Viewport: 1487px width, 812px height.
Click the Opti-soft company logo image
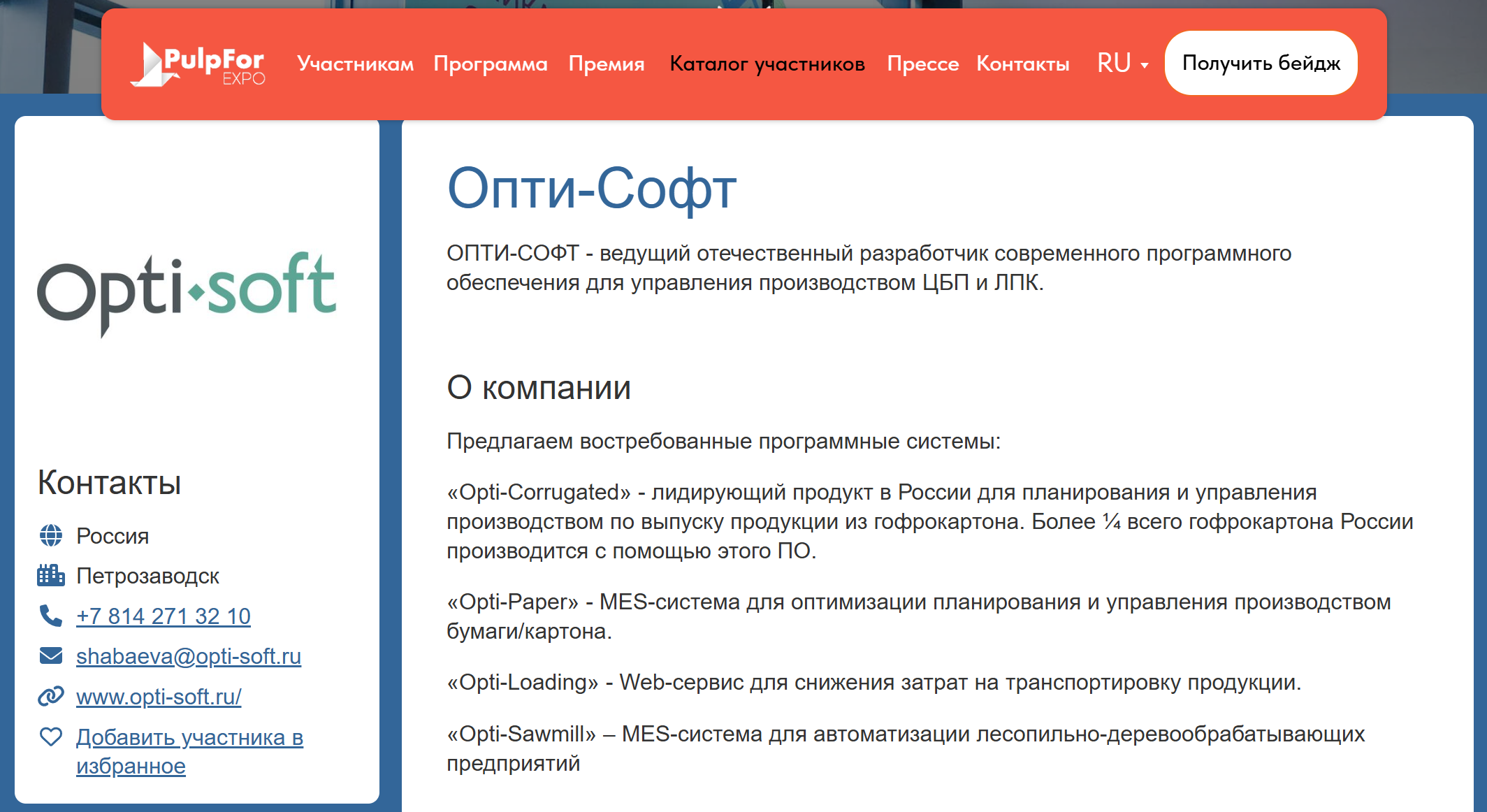[187, 293]
